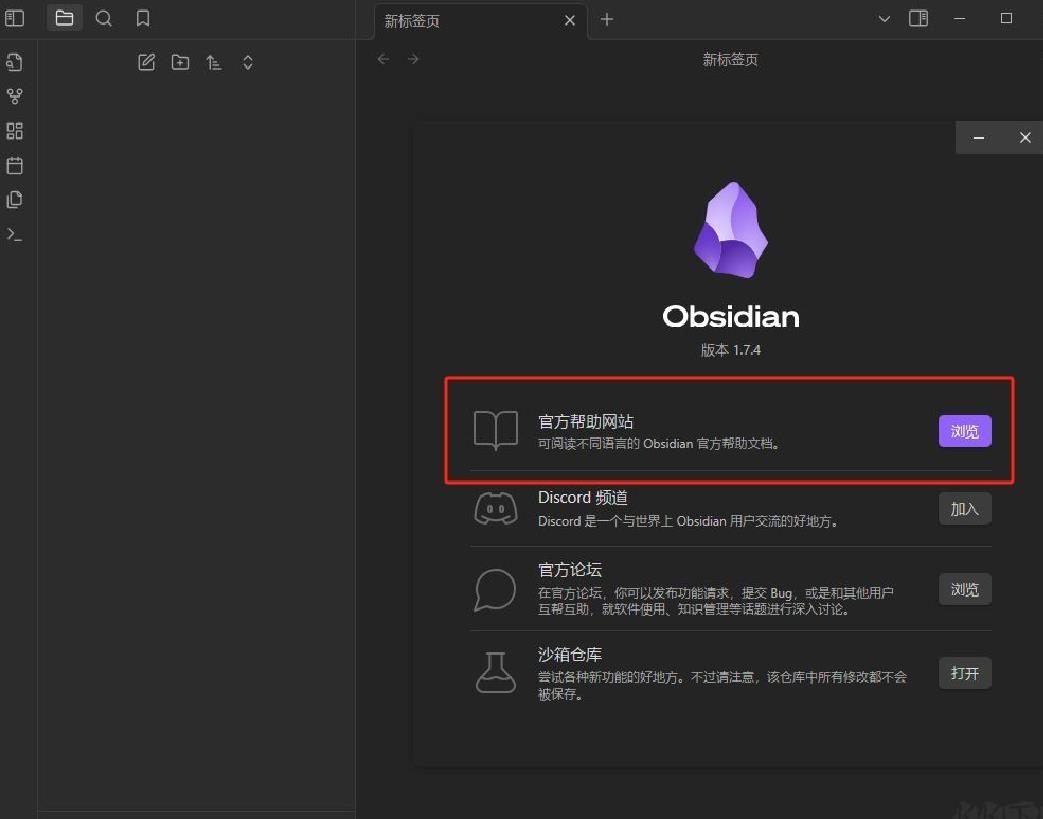1043x819 pixels.
Task: Toggle the left sidebar panel icon
Action: point(14,19)
